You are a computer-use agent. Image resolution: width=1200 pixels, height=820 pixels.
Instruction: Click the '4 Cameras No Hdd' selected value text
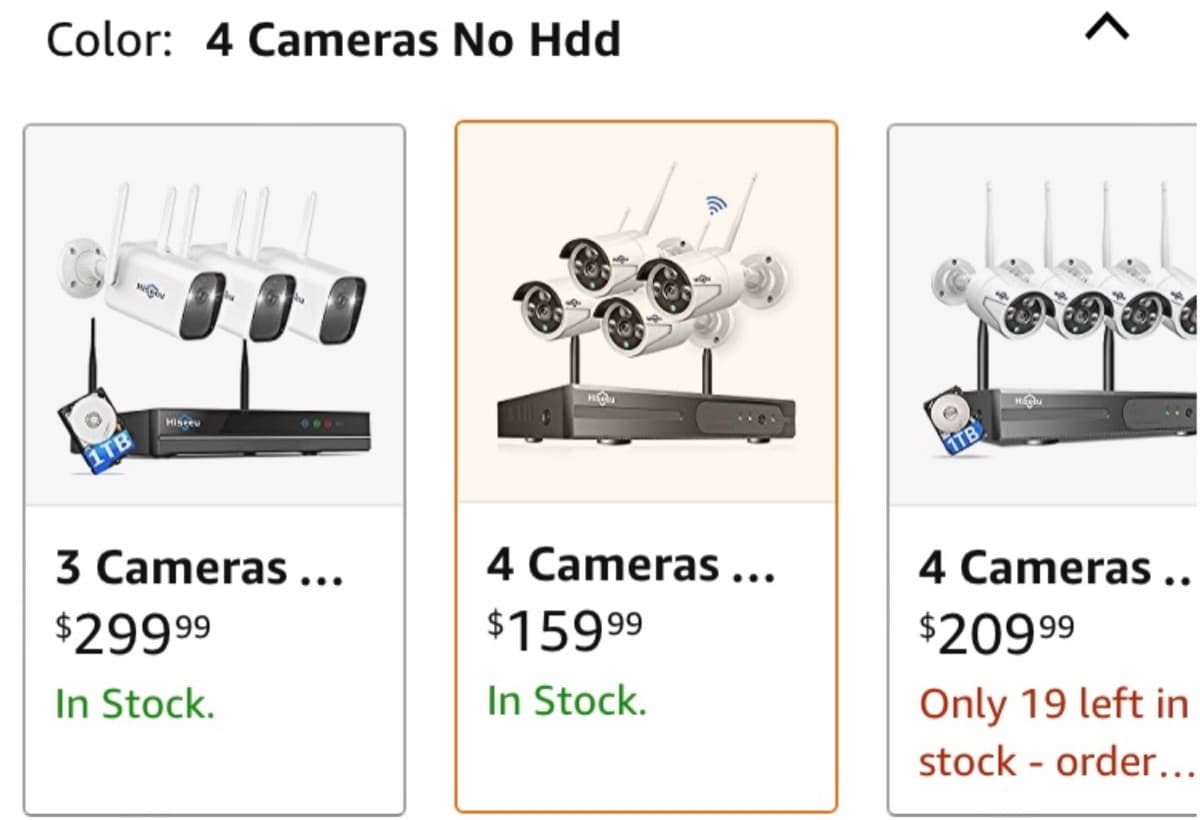pyautogui.click(x=412, y=40)
